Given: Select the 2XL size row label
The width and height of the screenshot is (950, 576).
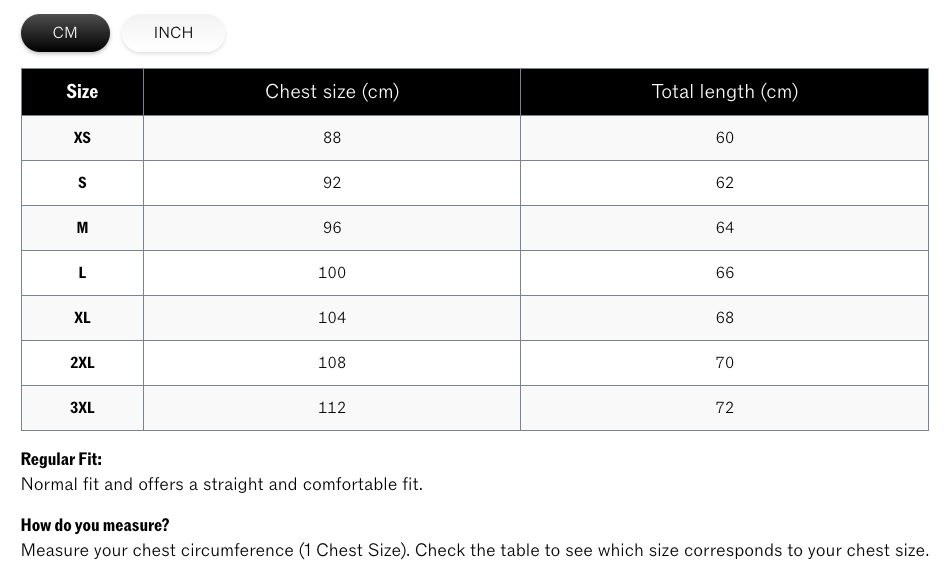Looking at the screenshot, I should pyautogui.click(x=82, y=363).
